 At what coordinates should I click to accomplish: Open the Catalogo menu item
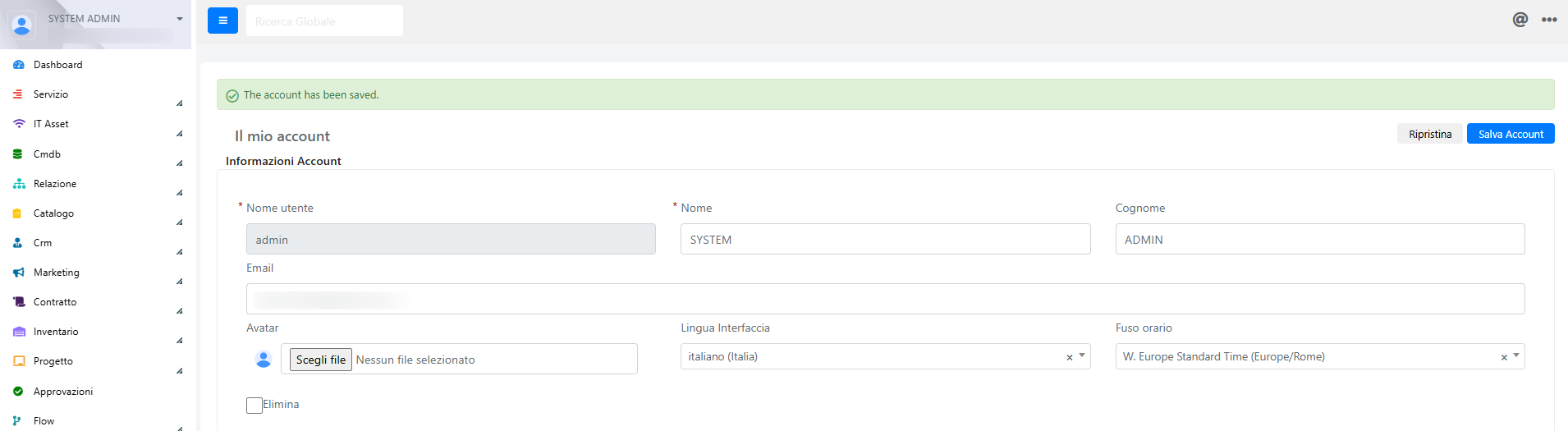pyautogui.click(x=95, y=213)
